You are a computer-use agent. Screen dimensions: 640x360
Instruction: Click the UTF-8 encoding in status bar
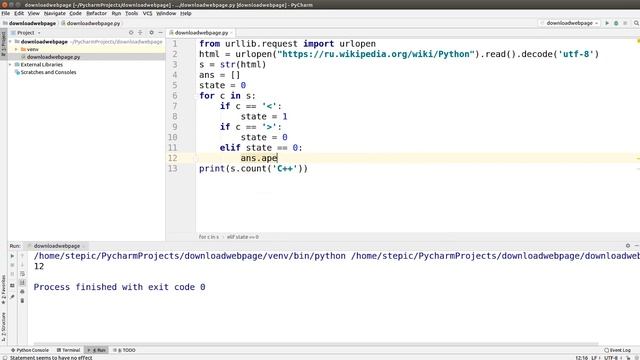tap(611, 358)
